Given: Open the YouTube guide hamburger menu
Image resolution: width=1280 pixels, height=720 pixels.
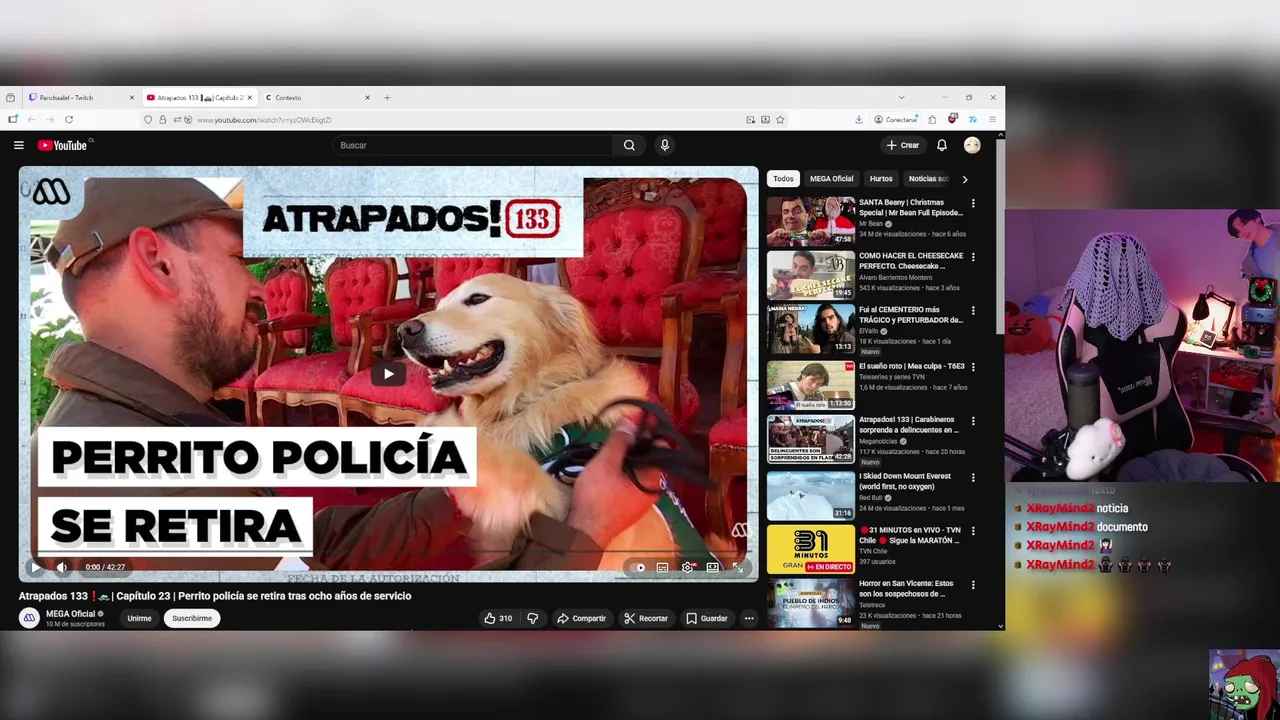Looking at the screenshot, I should click(x=18, y=145).
